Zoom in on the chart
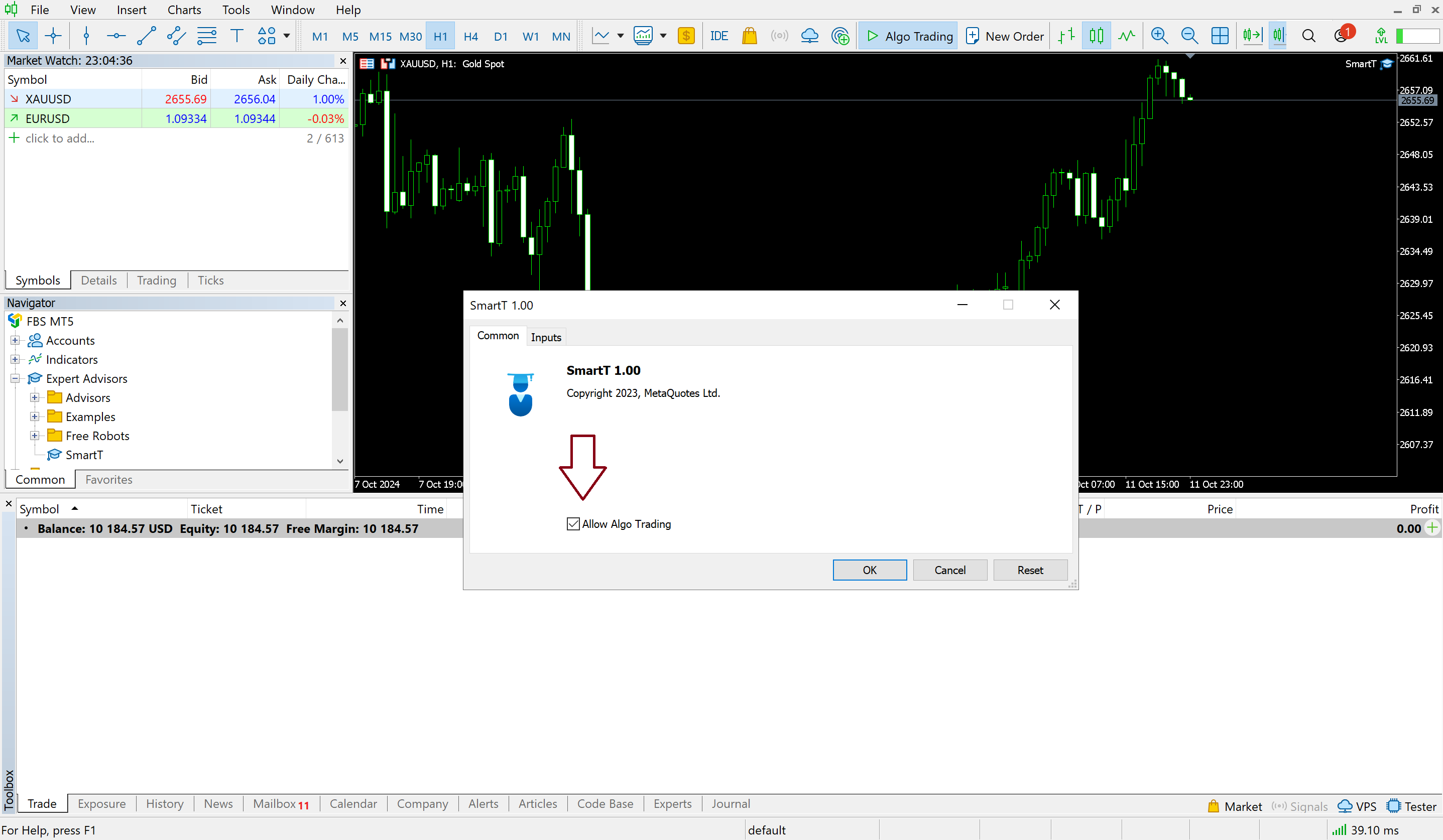Viewport: 1443px width, 840px height. point(1159,36)
